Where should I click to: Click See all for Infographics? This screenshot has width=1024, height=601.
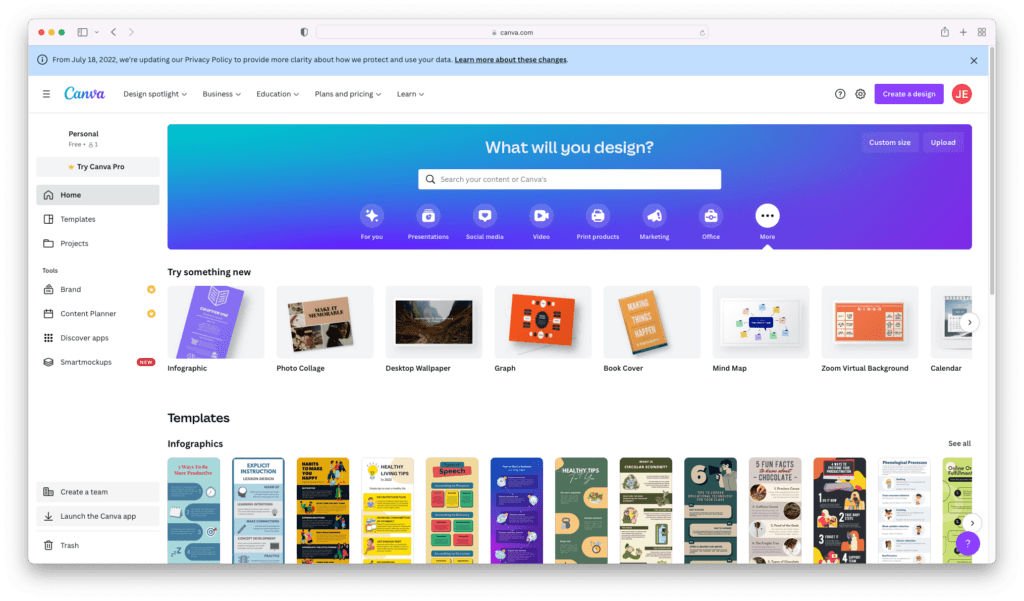tap(959, 444)
